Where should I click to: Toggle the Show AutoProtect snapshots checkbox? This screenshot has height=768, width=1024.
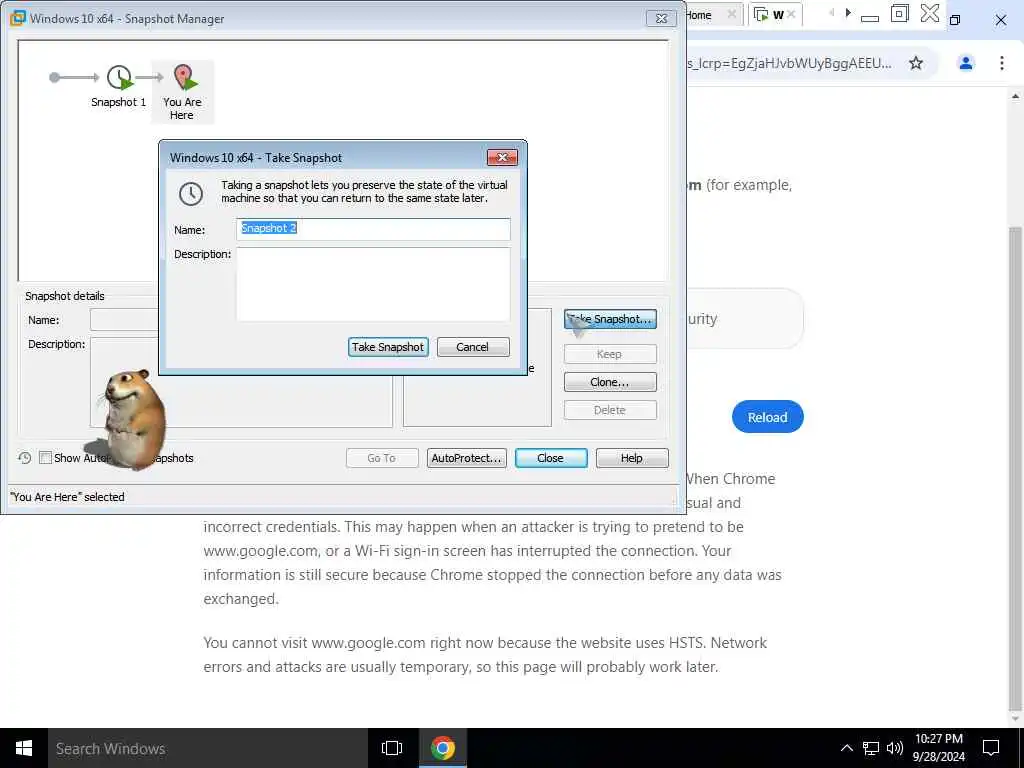pos(46,458)
